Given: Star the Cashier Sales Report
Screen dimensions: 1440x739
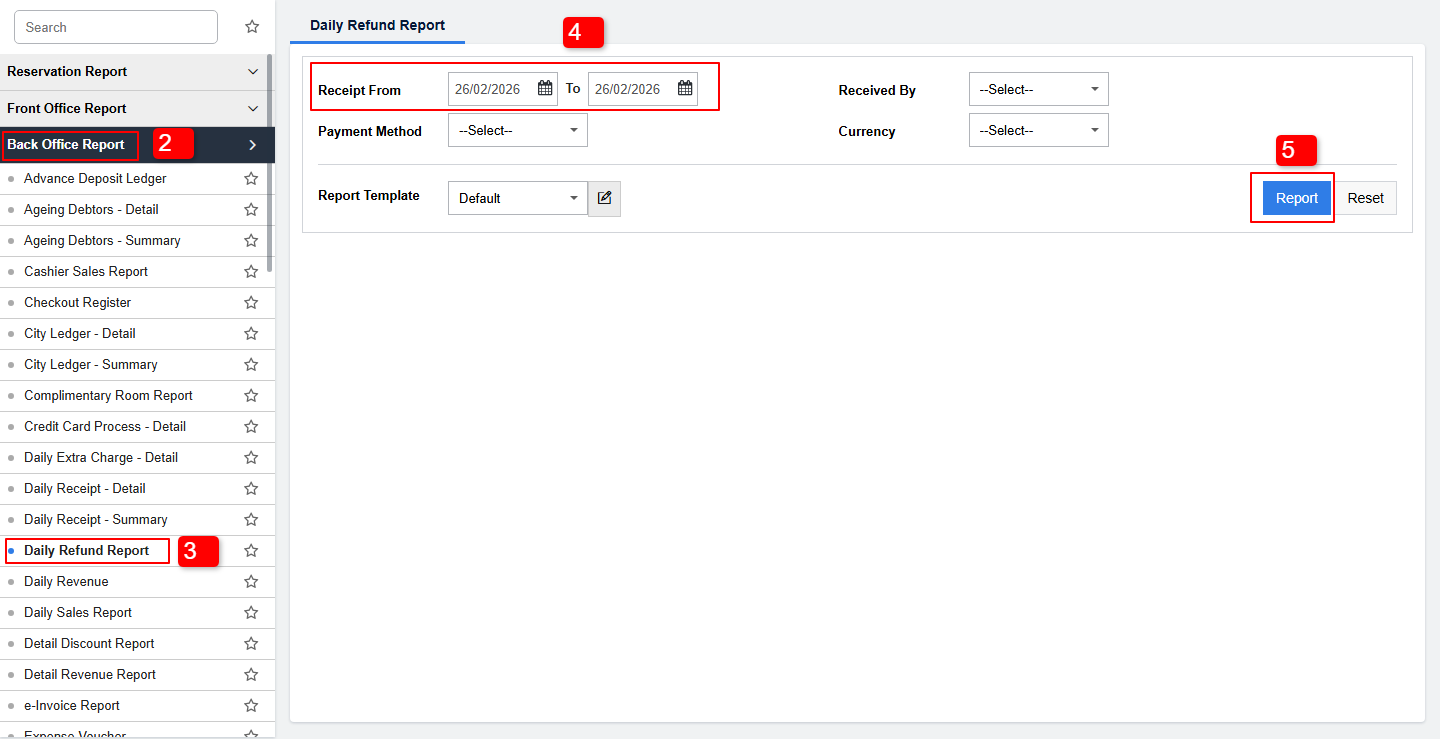Looking at the screenshot, I should click(x=251, y=272).
